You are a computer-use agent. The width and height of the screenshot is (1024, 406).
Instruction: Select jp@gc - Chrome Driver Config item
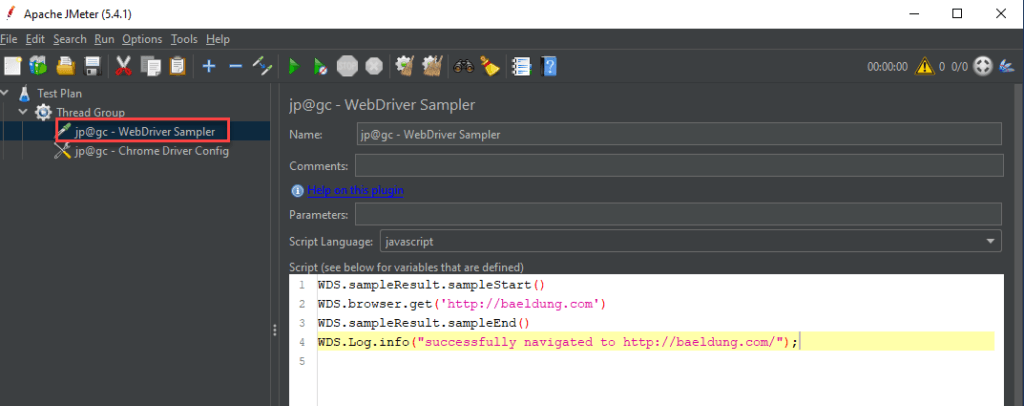[152, 151]
